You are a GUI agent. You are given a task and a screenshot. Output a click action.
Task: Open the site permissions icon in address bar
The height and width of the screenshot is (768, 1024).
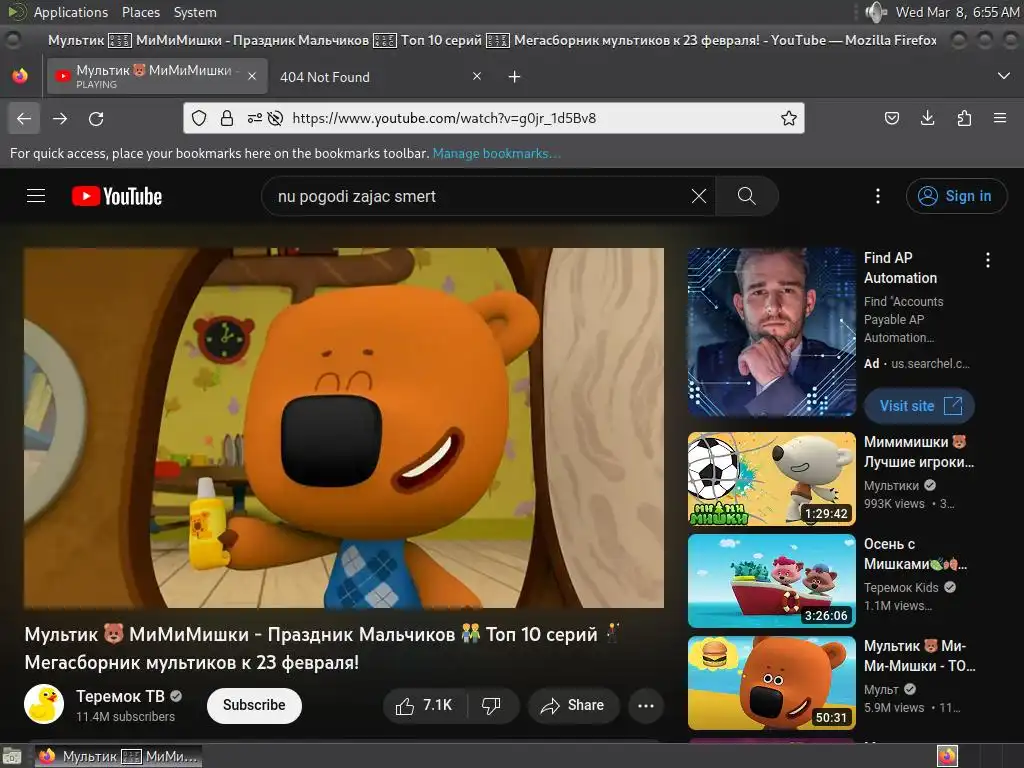coord(254,118)
